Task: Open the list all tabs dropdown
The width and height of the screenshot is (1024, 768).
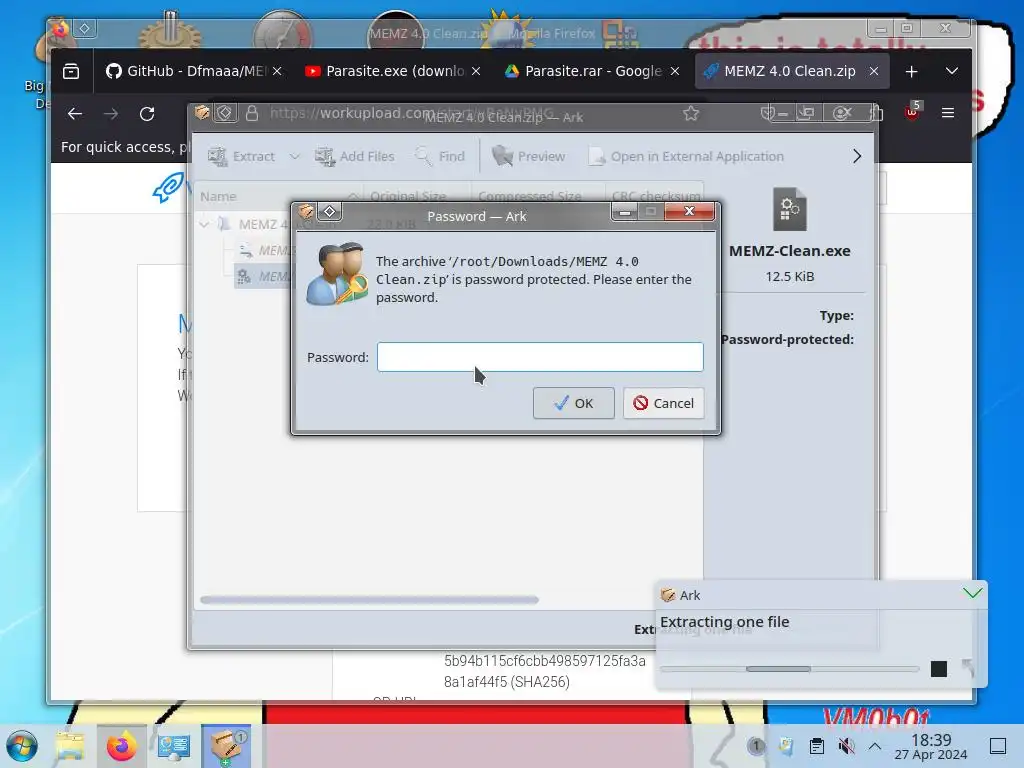Action: pyautogui.click(x=952, y=71)
